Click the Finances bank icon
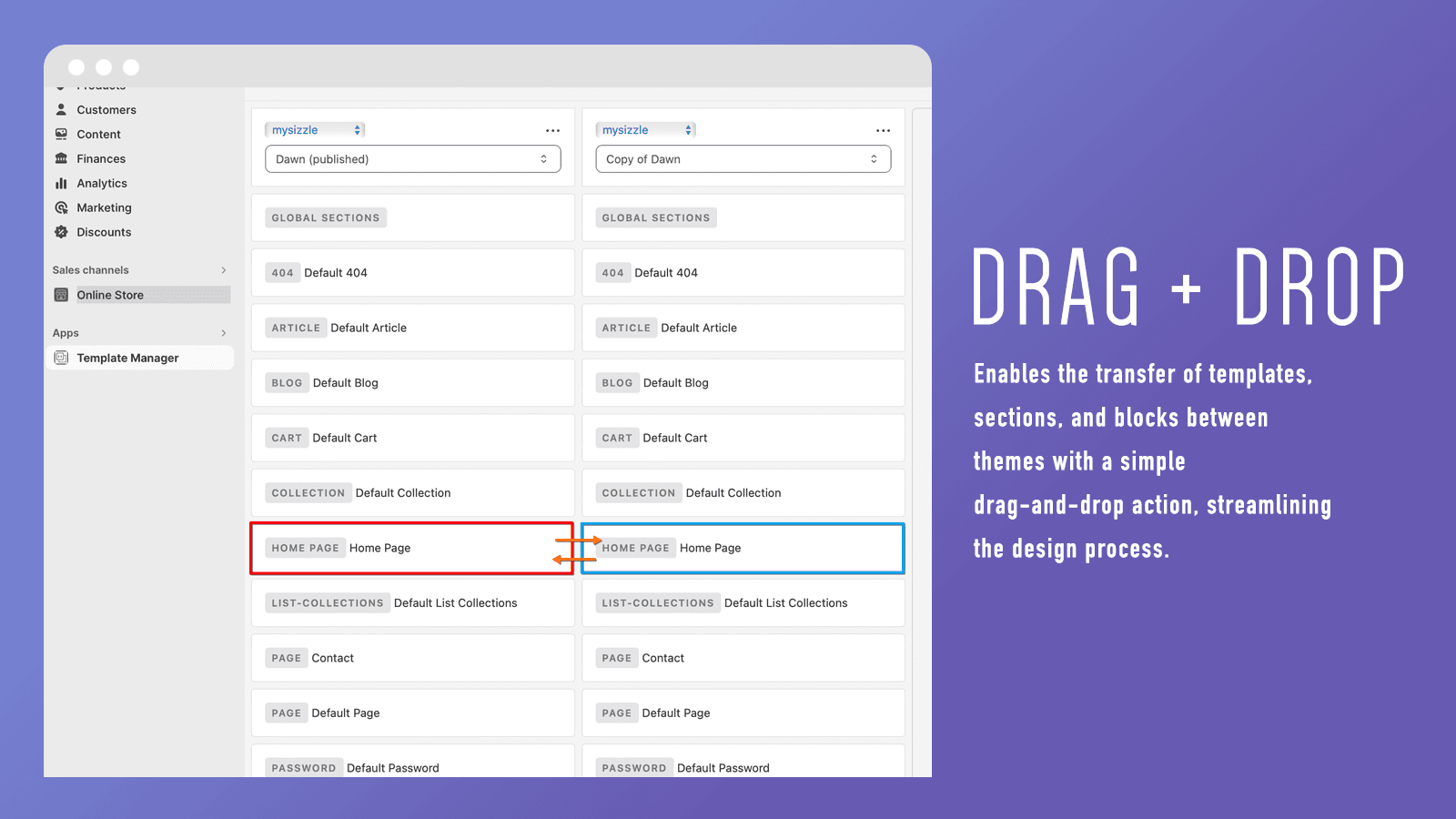 point(61,158)
